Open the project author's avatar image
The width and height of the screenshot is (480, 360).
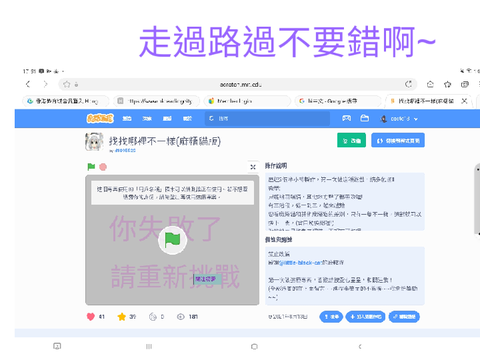coord(94,142)
